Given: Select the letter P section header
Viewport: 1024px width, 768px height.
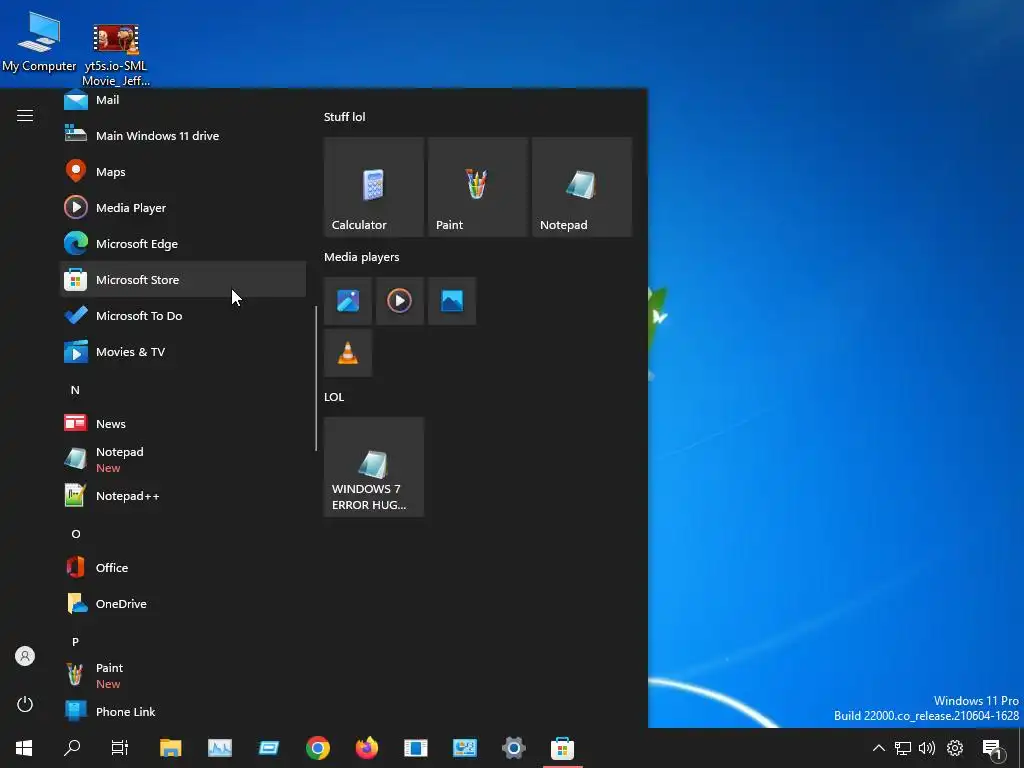Looking at the screenshot, I should 75,642.
